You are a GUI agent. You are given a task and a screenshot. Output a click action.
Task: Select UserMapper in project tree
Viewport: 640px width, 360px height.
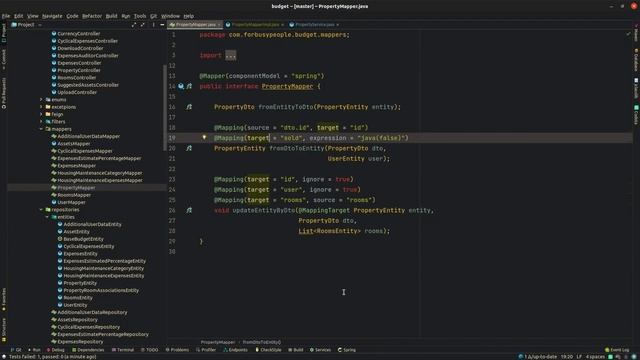tap(71, 202)
